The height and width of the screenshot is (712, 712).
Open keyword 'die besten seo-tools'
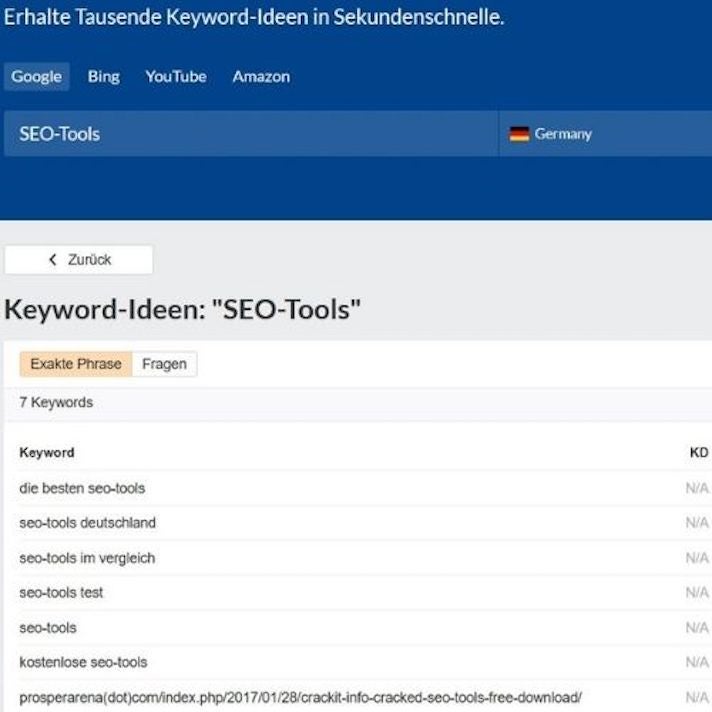tap(82, 488)
